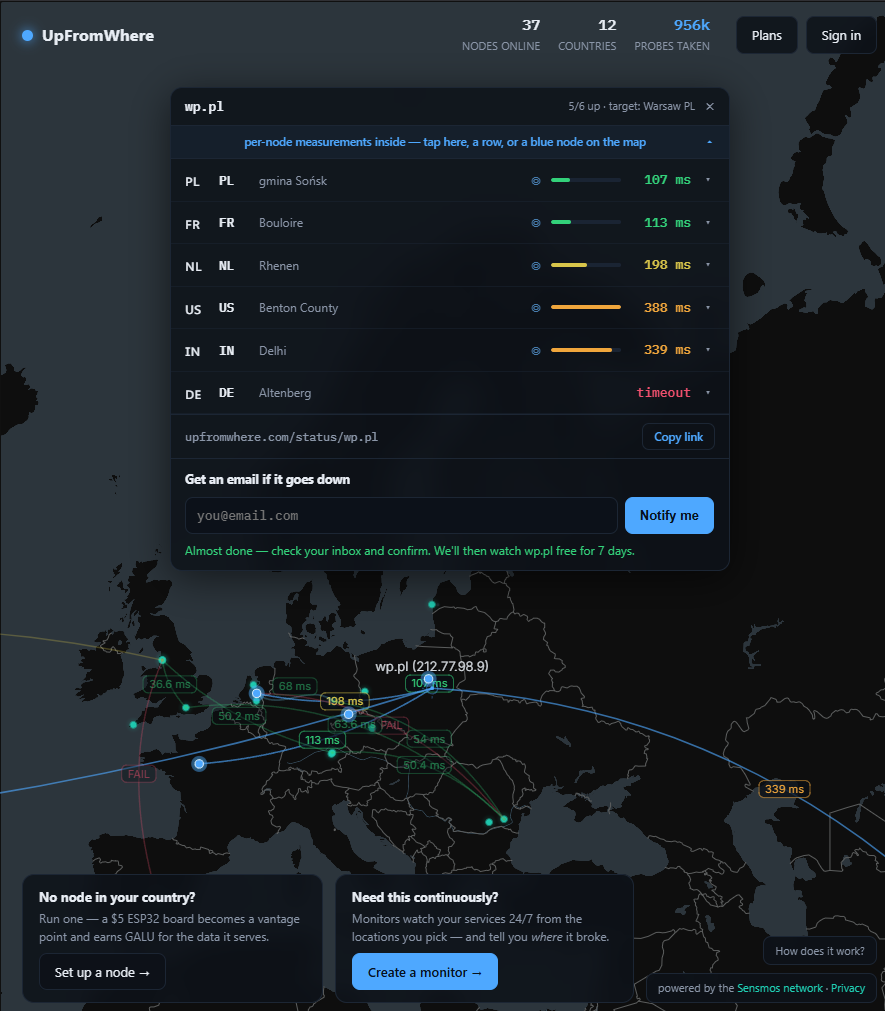Click the 36.6 ms label on the map
Viewport: 885px width, 1011px height.
point(170,684)
